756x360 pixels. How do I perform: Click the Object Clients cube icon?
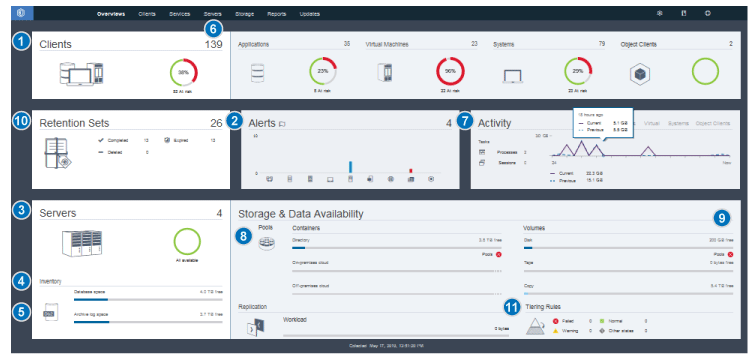click(x=641, y=74)
